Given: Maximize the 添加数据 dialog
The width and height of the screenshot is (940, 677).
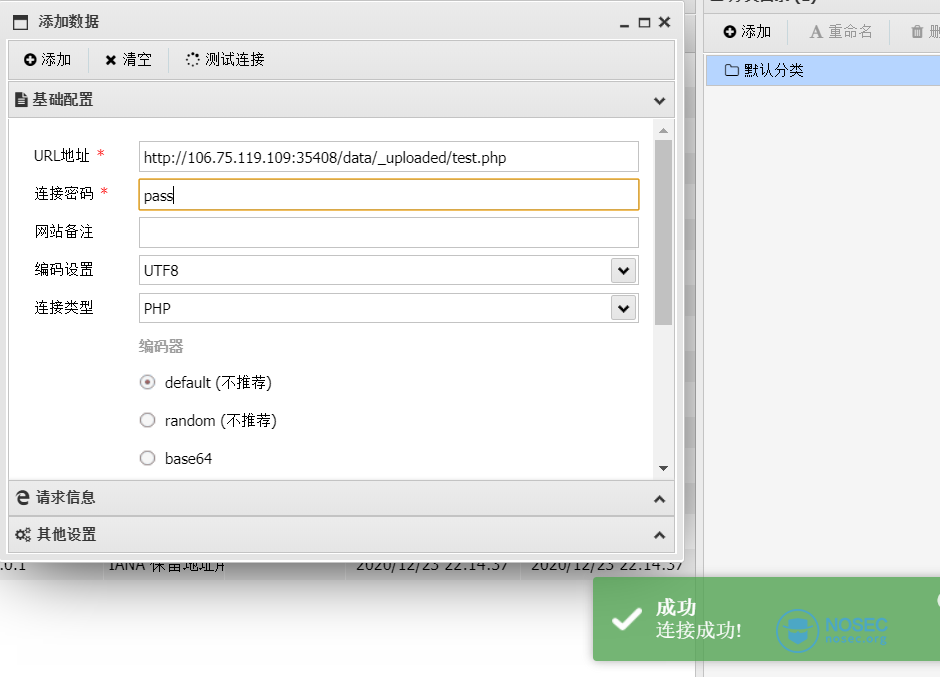Looking at the screenshot, I should pyautogui.click(x=644, y=23).
